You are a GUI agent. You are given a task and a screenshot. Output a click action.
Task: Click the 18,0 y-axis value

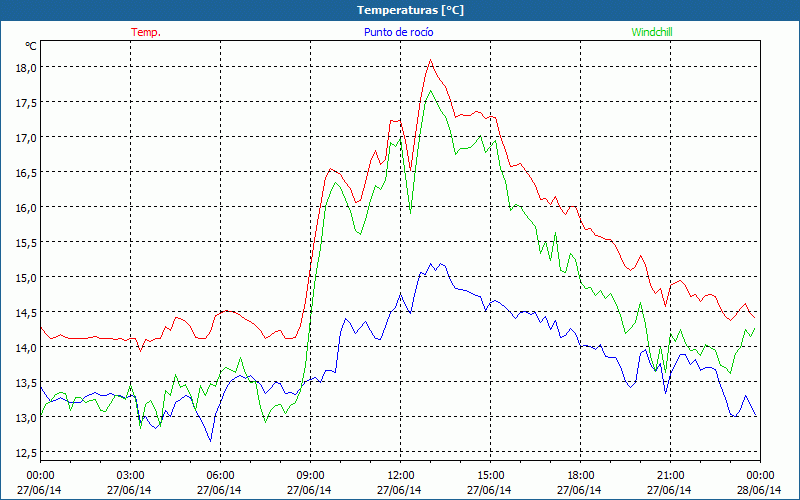[x=26, y=68]
